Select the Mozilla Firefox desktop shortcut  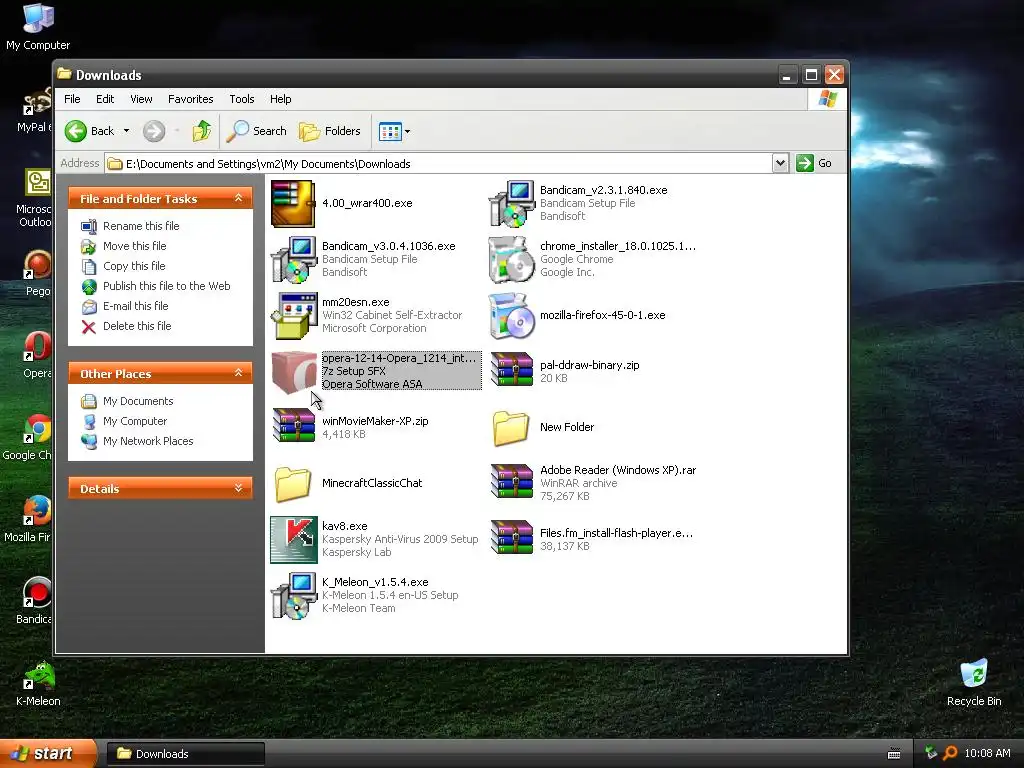pyautogui.click(x=27, y=520)
